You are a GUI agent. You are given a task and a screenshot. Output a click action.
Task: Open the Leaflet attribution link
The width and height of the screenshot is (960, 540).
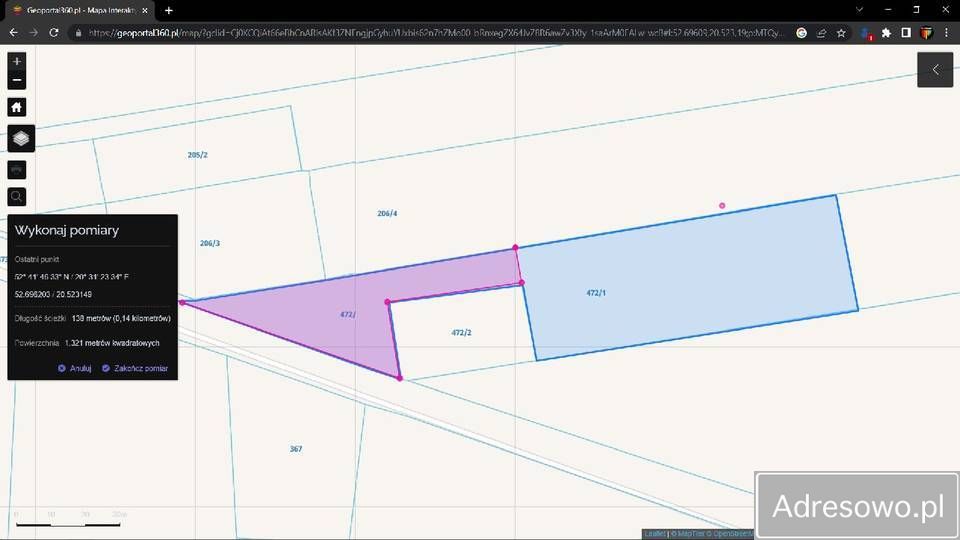coord(654,534)
